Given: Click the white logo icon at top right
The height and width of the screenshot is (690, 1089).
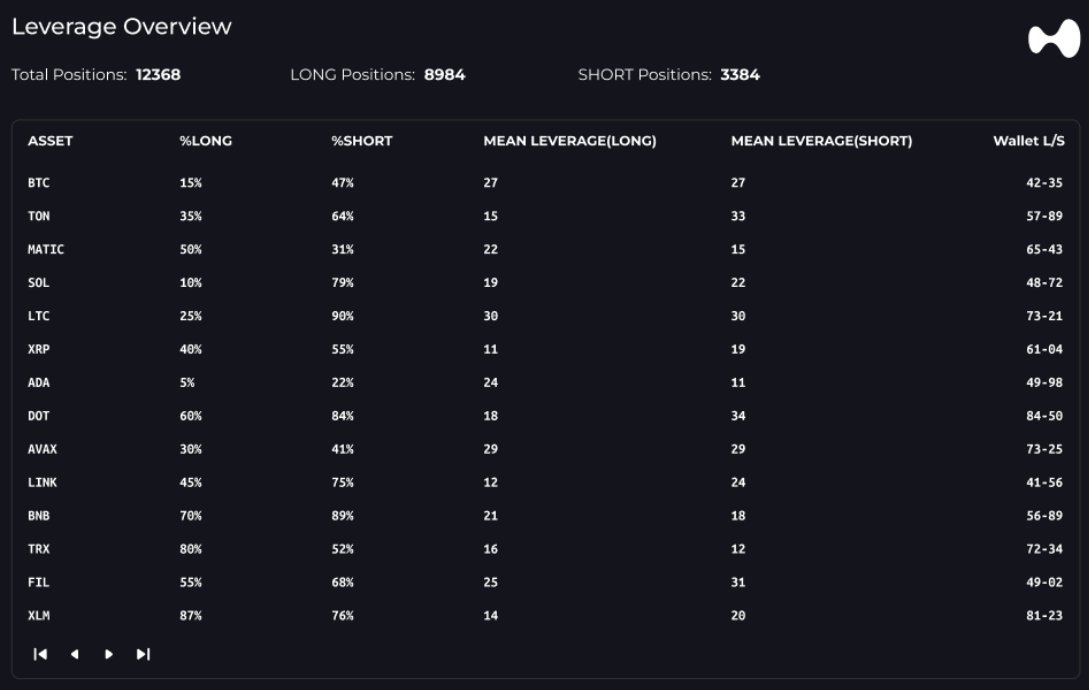Looking at the screenshot, I should 1054,39.
